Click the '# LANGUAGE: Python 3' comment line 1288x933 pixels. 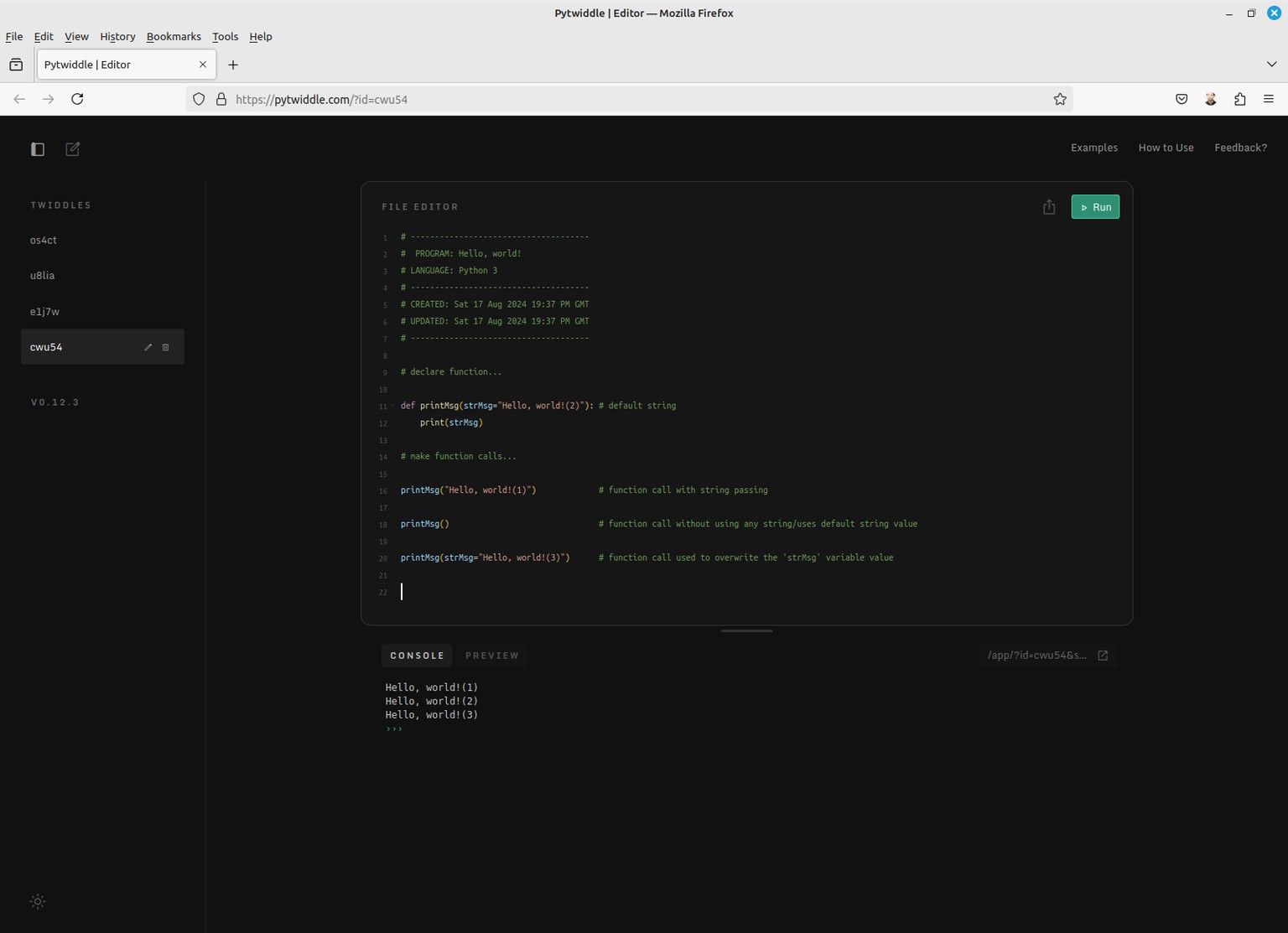(x=449, y=271)
